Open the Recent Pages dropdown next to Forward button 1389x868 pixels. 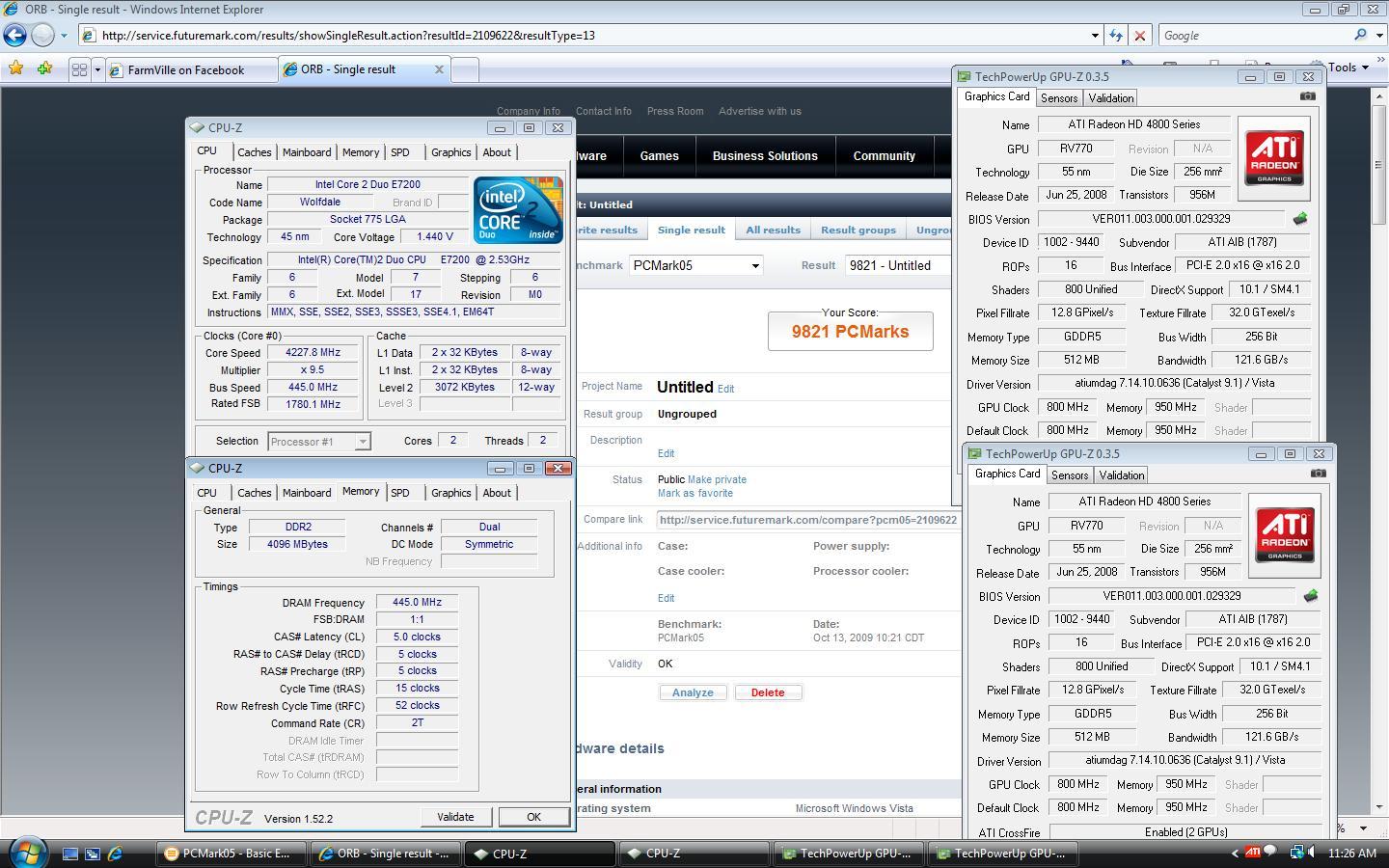click(x=64, y=36)
